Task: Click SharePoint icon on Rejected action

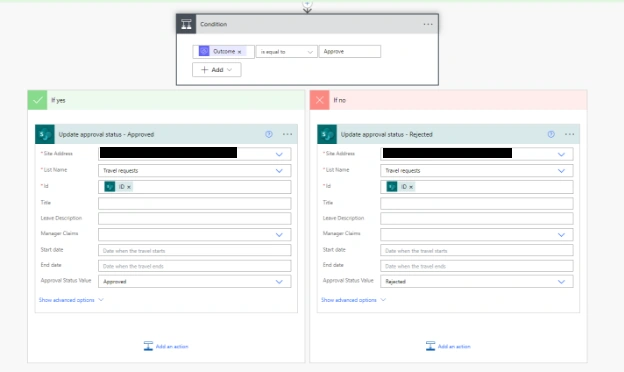Action: (327, 134)
